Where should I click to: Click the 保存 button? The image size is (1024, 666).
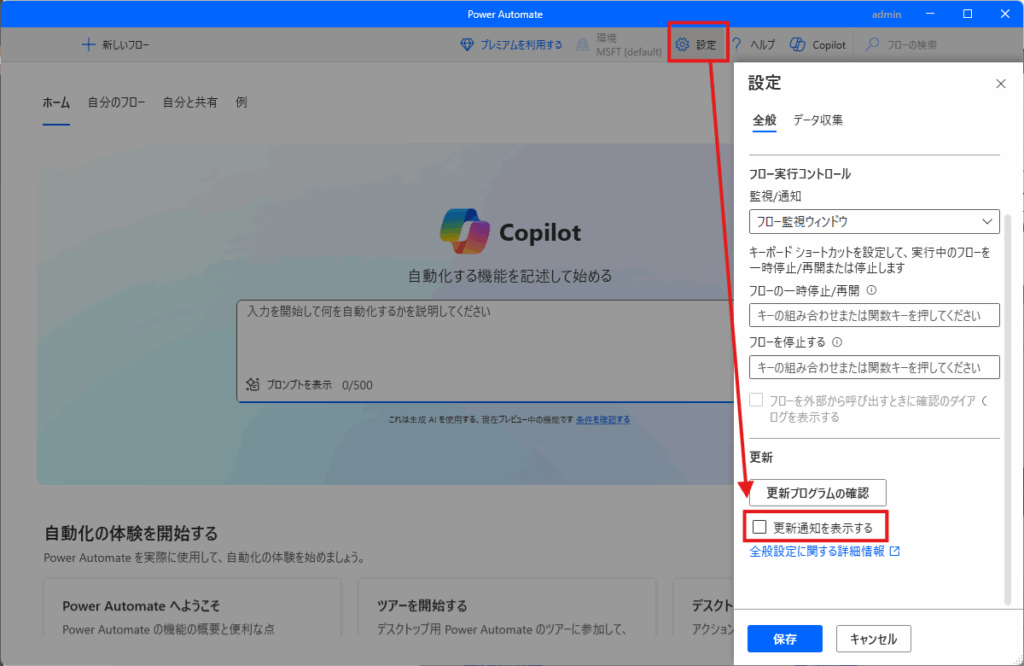point(785,639)
